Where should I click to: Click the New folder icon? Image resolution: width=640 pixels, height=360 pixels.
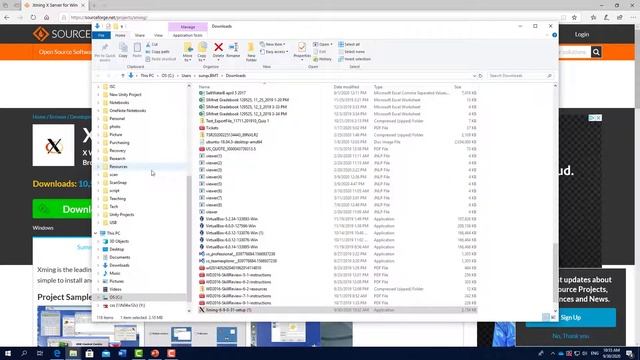[251, 47]
